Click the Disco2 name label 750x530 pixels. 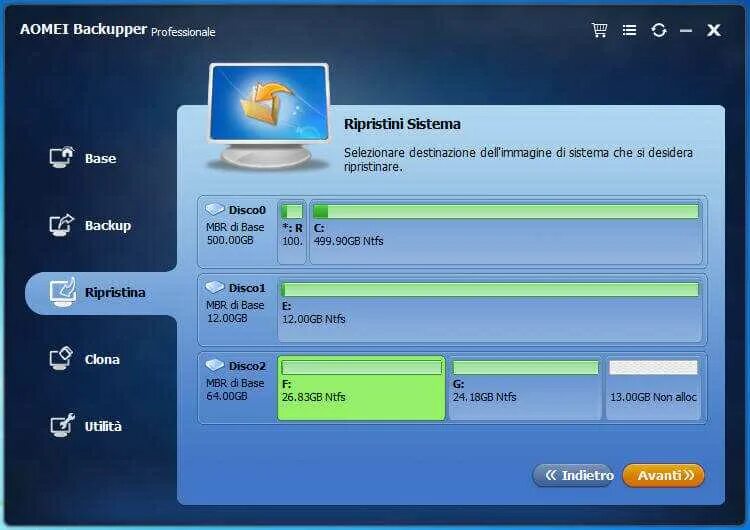click(x=247, y=366)
